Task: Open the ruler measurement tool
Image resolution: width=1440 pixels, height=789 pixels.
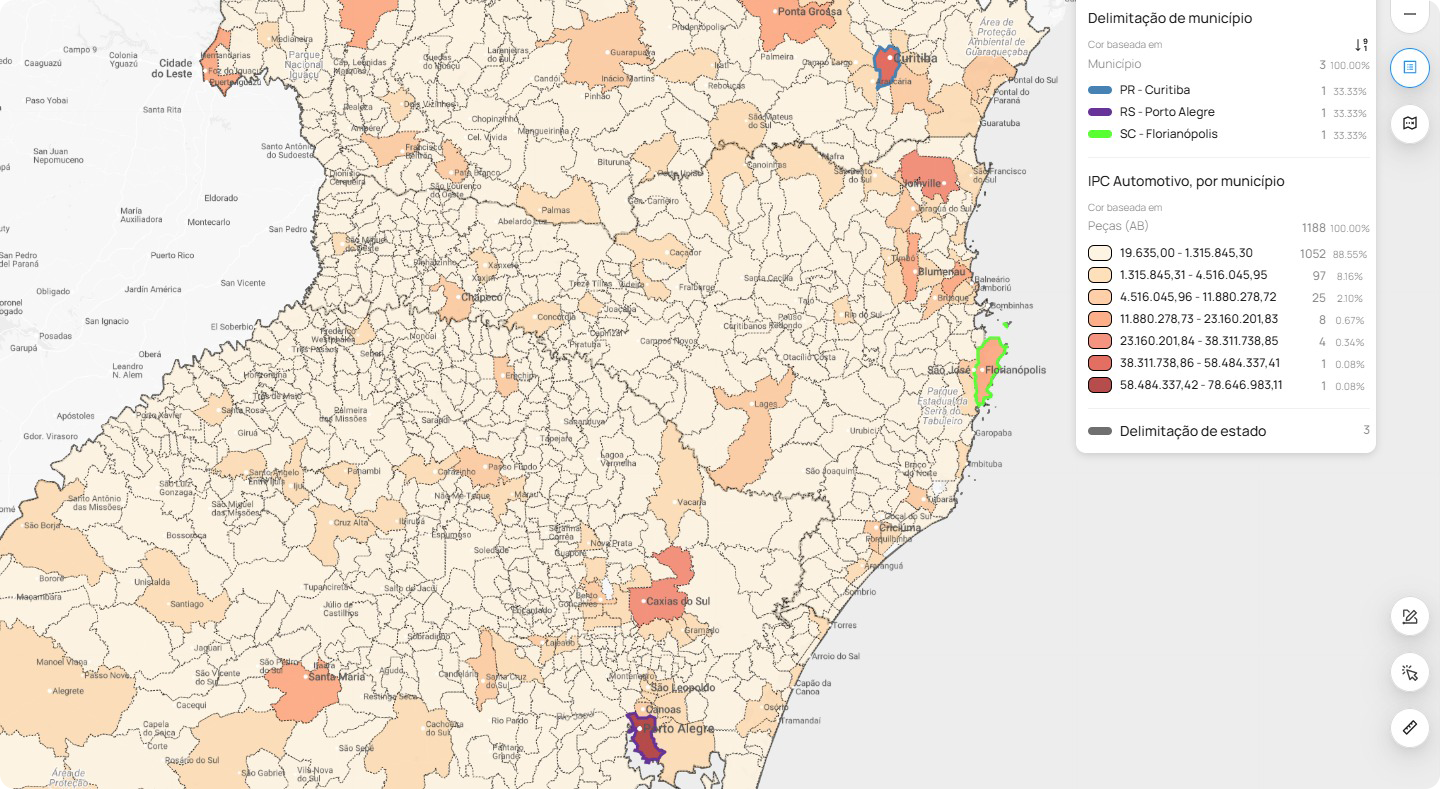Action: click(x=1410, y=727)
